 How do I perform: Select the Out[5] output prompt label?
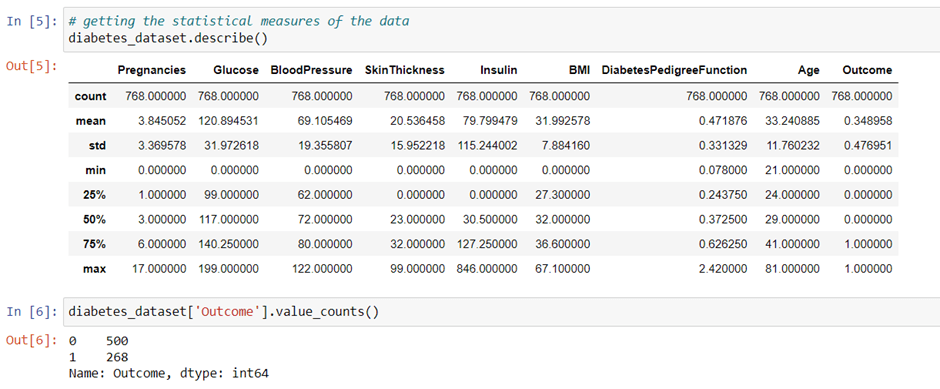(x=30, y=65)
